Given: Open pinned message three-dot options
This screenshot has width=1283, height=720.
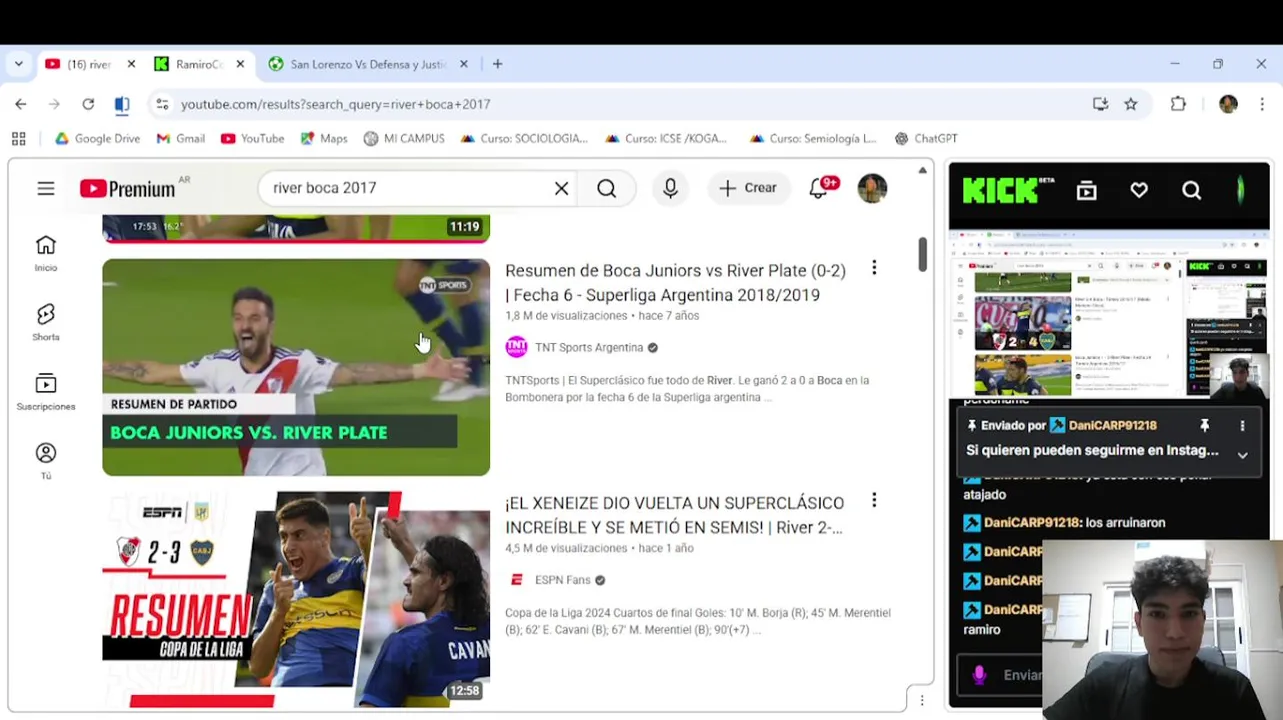Looking at the screenshot, I should click(1242, 426).
